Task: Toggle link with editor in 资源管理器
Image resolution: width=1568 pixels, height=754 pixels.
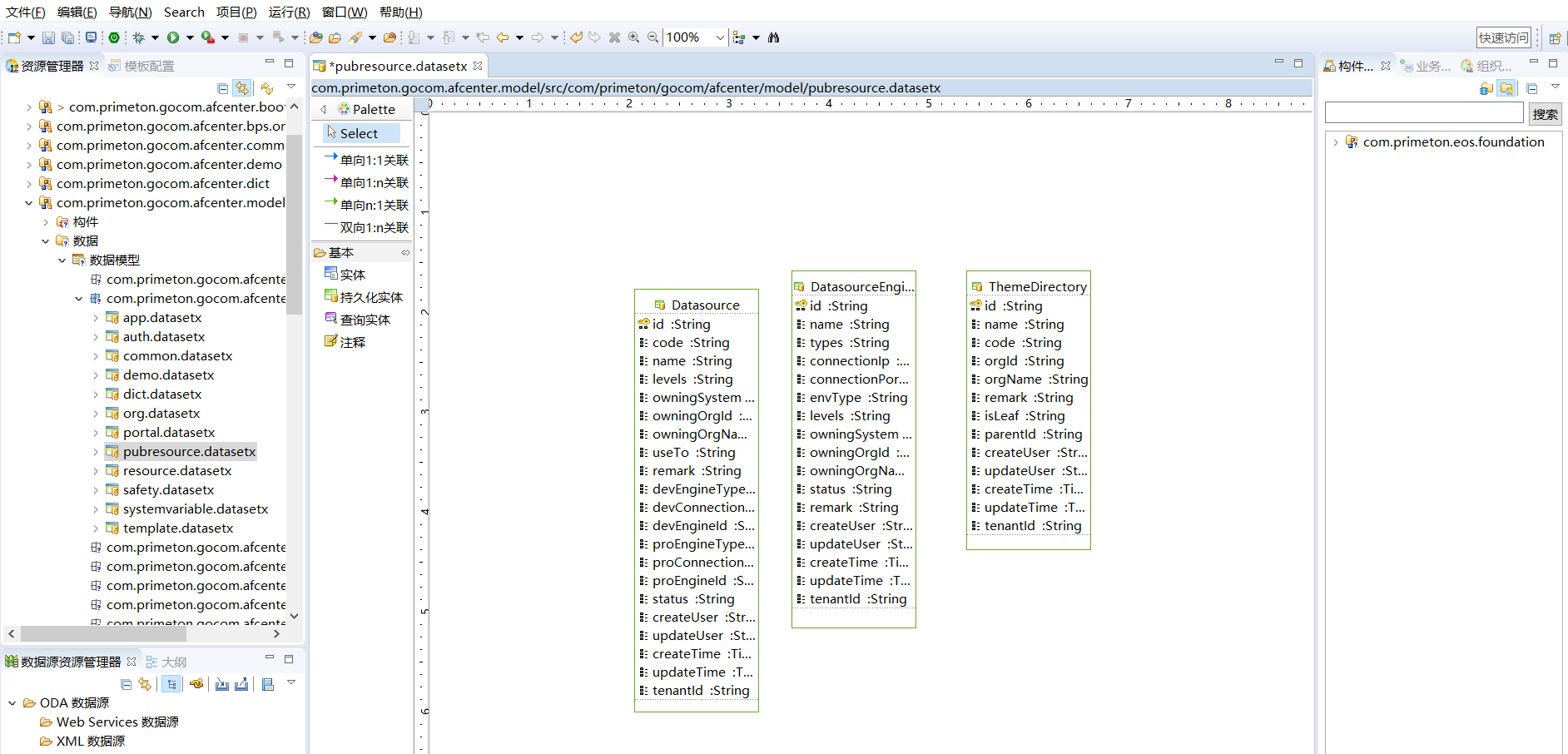Action: pyautogui.click(x=242, y=88)
